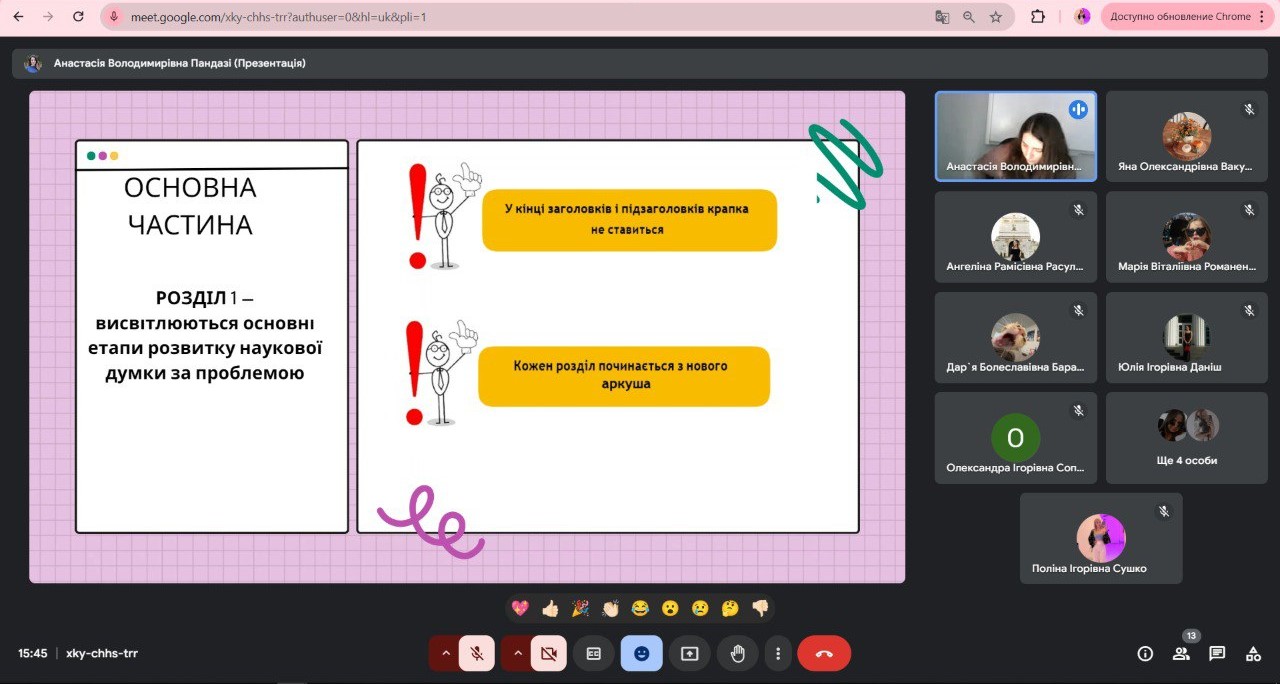Send the pink heart emoji reaction
The width and height of the screenshot is (1280, 684).
coord(520,608)
